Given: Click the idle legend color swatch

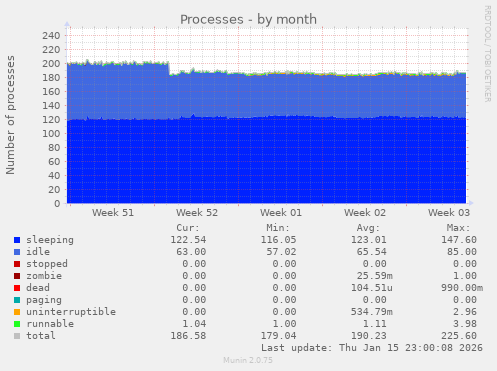Looking at the screenshot, I should [17, 252].
